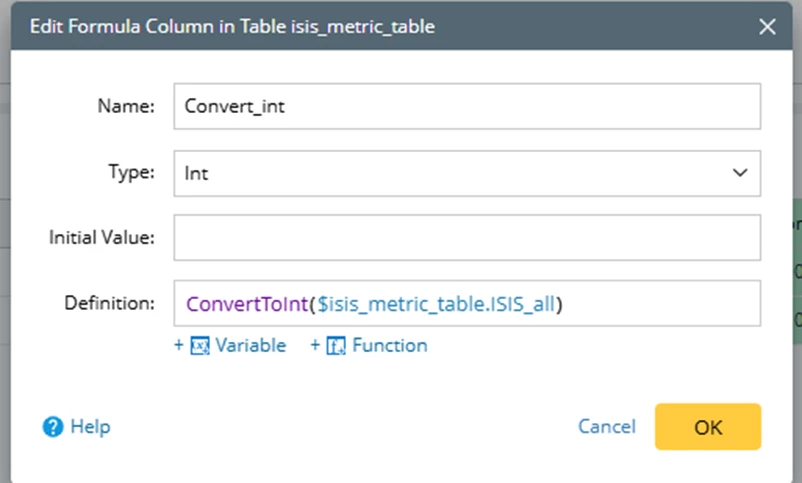Confirm changes with the OK button
Screen dimensions: 802x483
click(x=707, y=427)
